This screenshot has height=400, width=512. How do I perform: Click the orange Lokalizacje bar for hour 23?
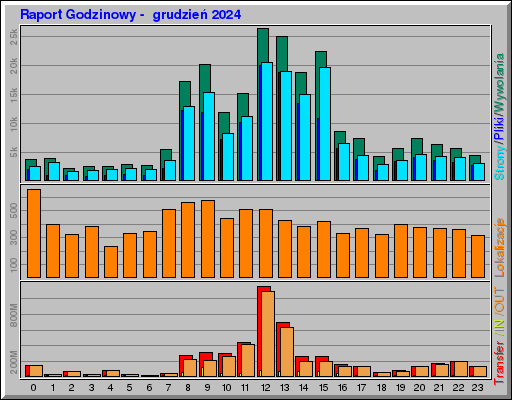[x=478, y=256]
